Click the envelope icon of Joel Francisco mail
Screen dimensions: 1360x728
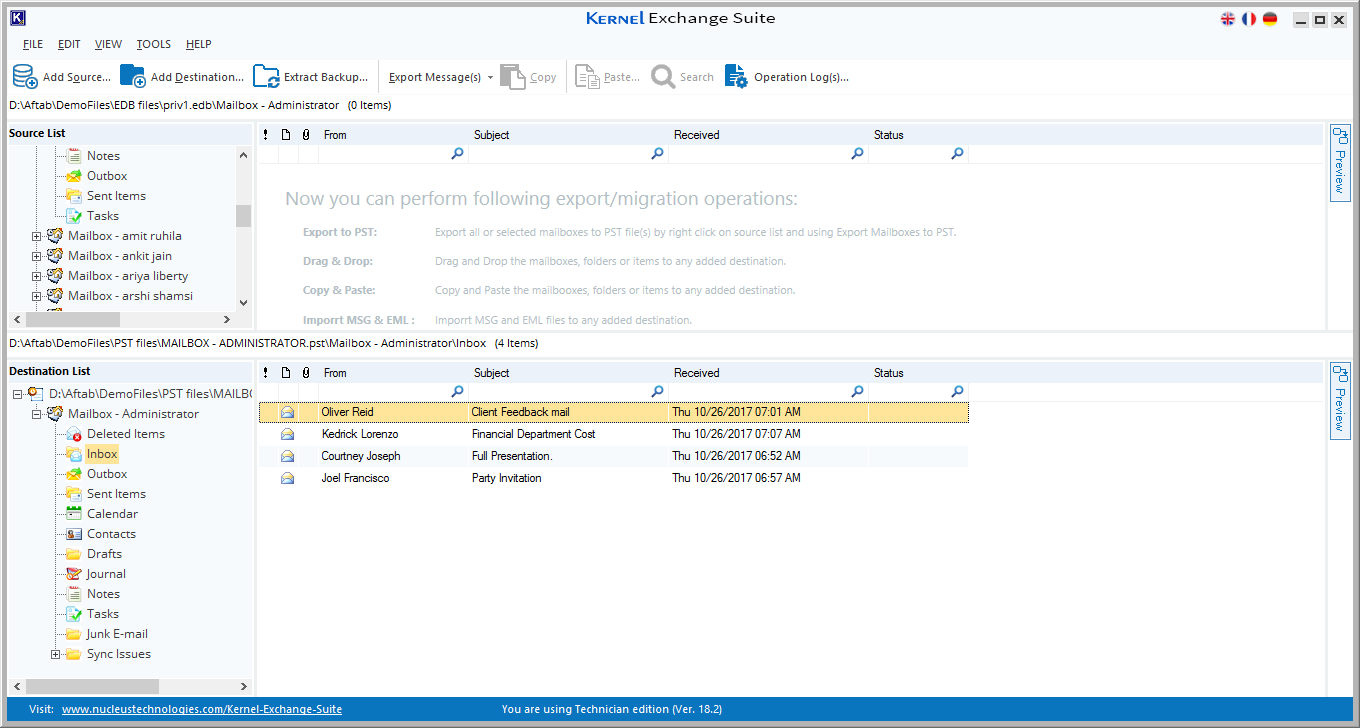point(288,478)
